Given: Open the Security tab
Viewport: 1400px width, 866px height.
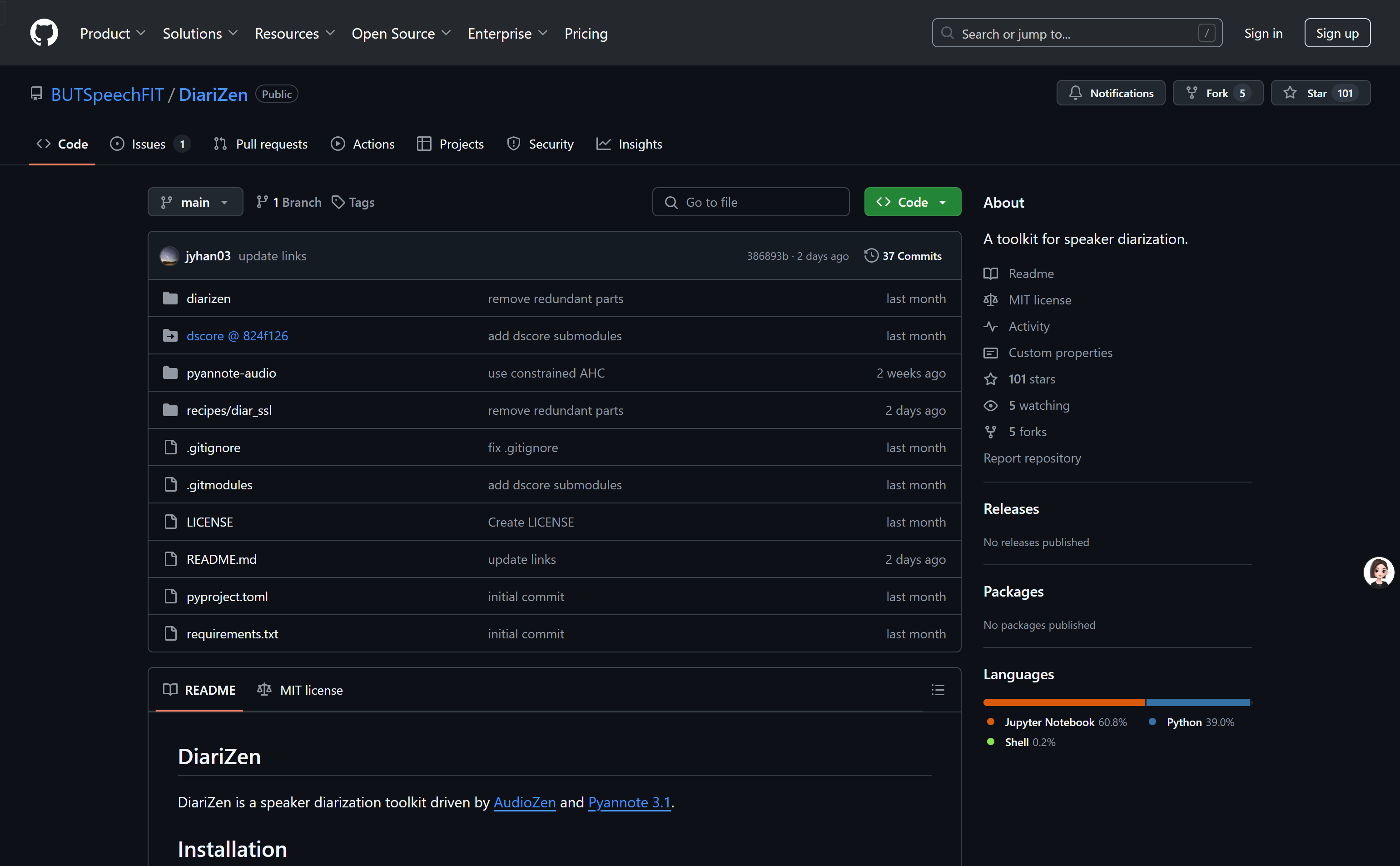Looking at the screenshot, I should (540, 144).
